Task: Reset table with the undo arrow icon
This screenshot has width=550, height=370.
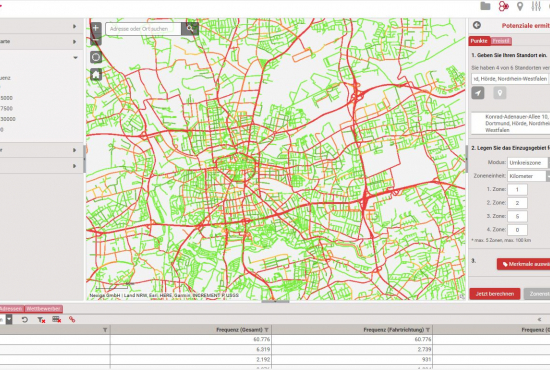Action: 25,319
